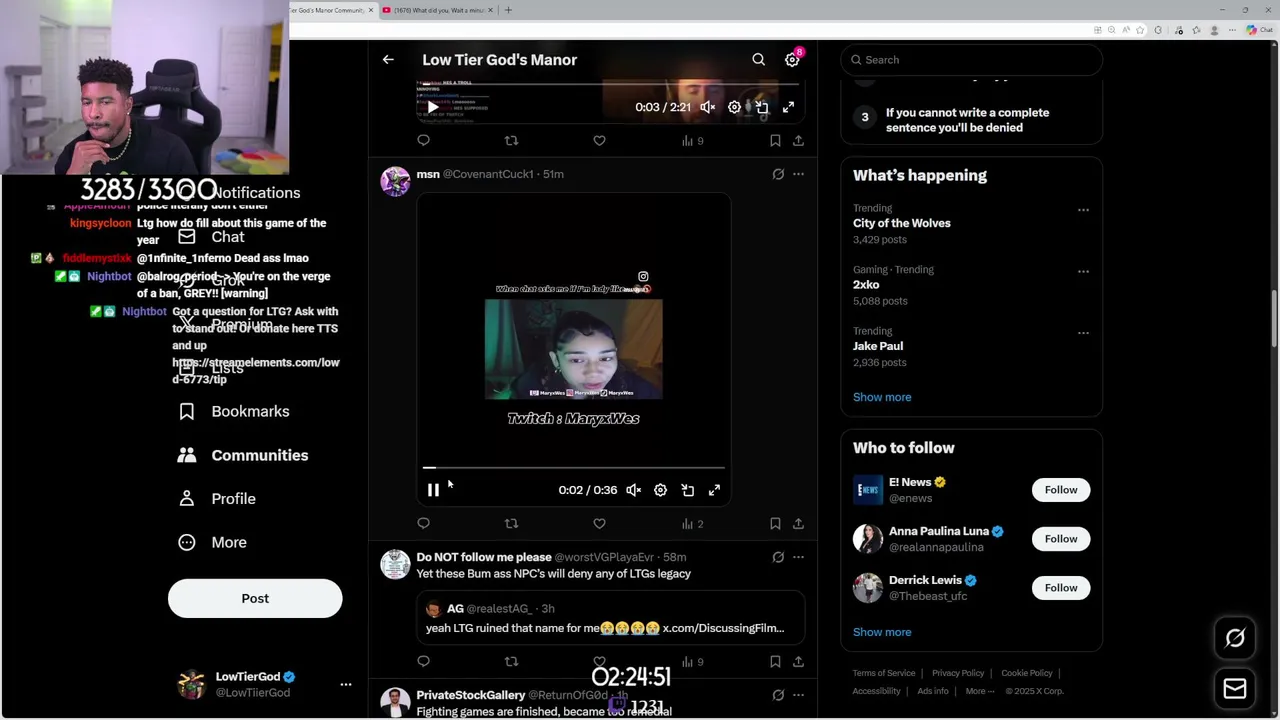
Task: Reply to the msn @CovenantCuck1 post
Action: click(x=423, y=523)
